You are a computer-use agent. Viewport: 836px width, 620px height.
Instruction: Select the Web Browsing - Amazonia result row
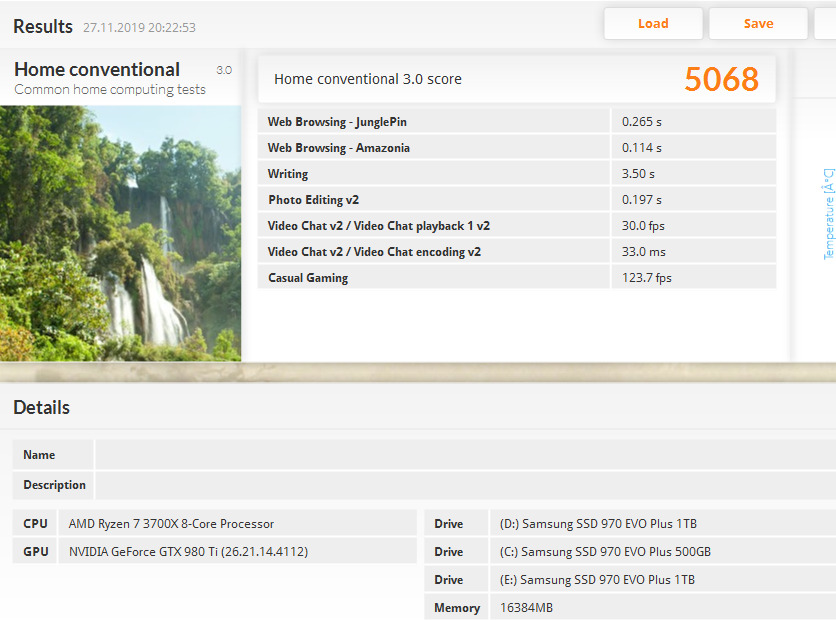tap(516, 148)
